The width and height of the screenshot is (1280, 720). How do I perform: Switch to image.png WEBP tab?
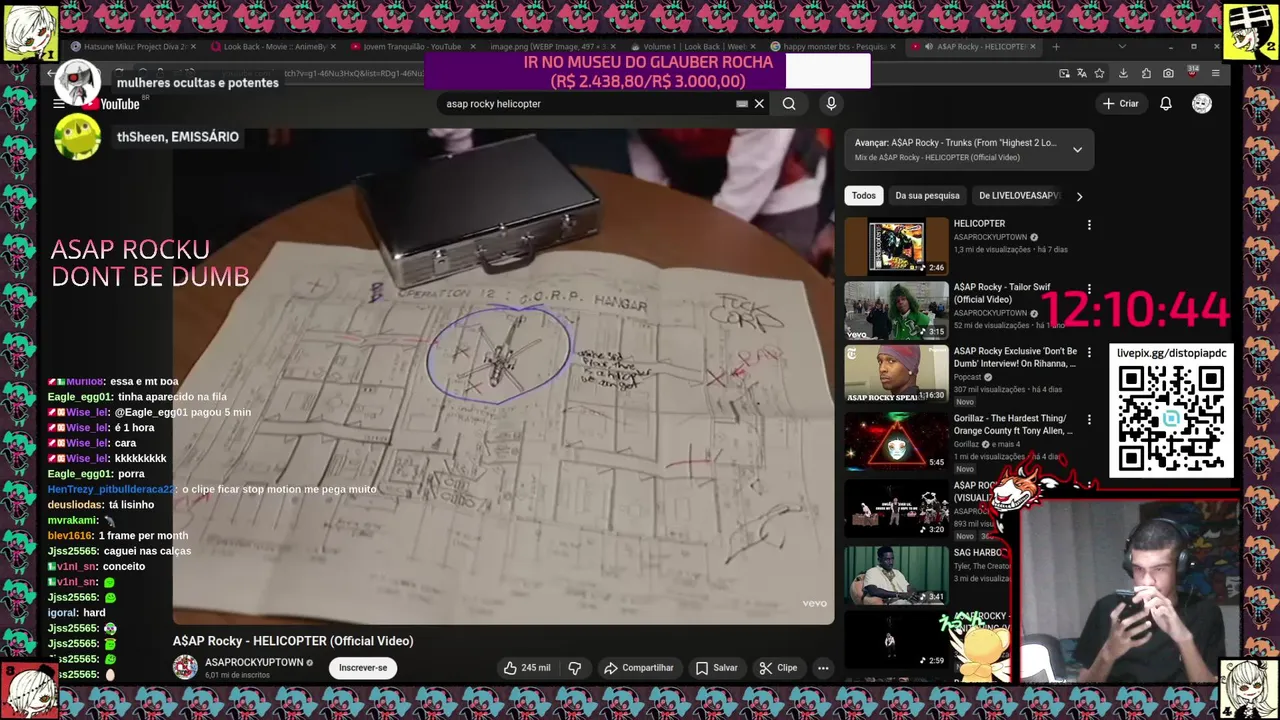tap(548, 46)
